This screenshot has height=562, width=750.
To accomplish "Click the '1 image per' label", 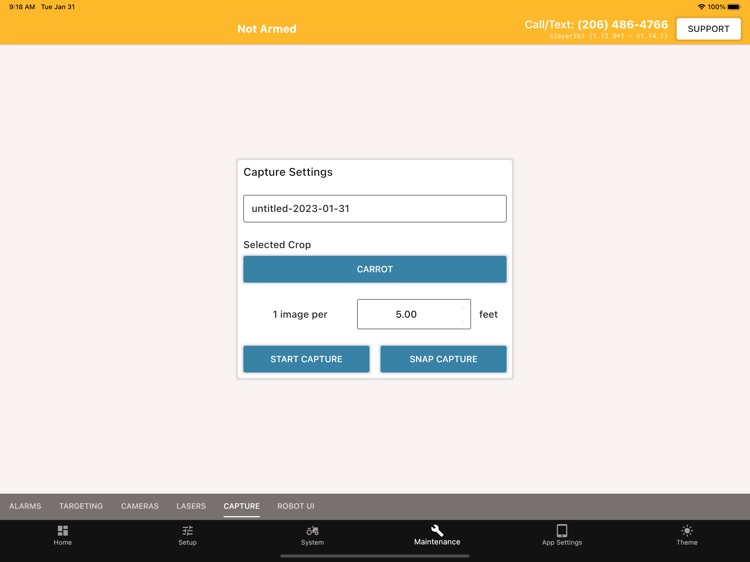I will (300, 314).
